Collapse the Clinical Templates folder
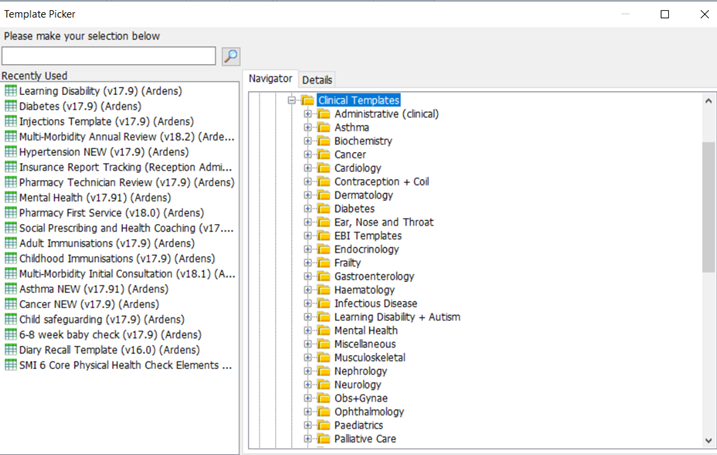Screen dimensions: 717x455 pos(291,100)
